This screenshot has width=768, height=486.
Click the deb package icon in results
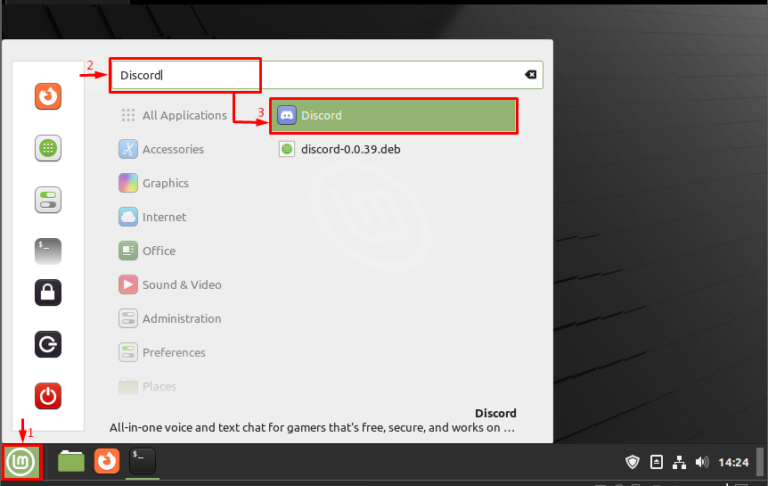click(287, 149)
